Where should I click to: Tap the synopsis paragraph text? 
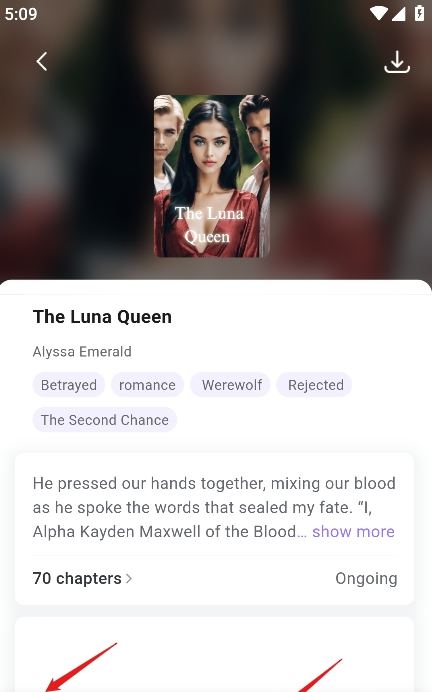pyautogui.click(x=214, y=508)
